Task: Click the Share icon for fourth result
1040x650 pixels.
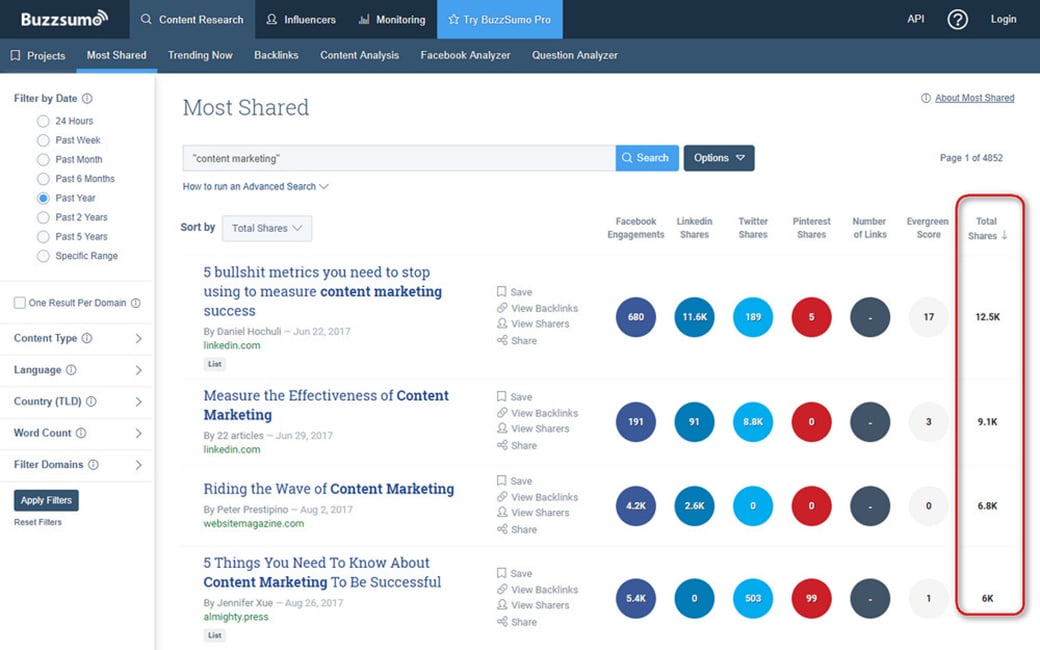Action: 502,622
